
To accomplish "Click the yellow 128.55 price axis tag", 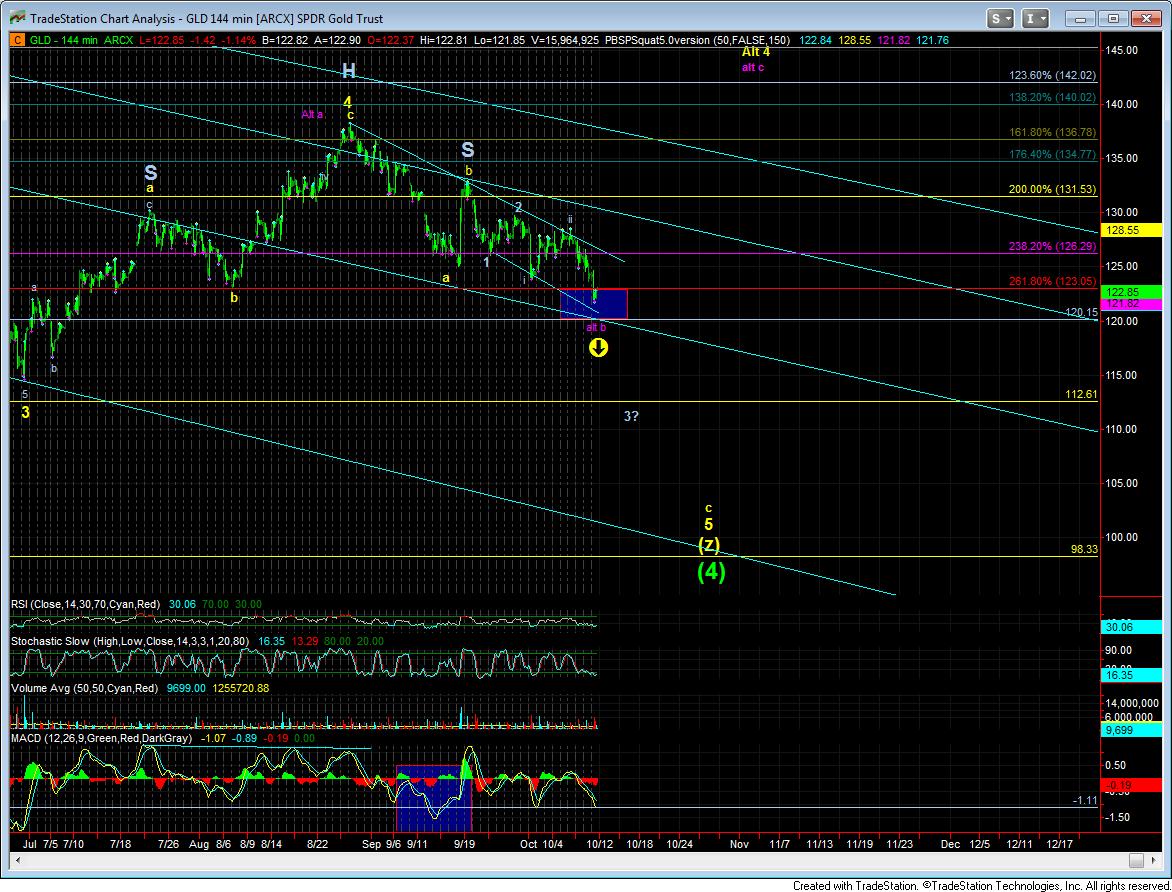I will (x=1132, y=230).
